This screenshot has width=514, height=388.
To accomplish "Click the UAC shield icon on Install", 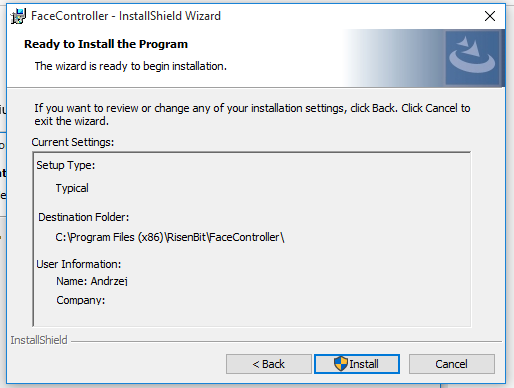I will point(341,363).
